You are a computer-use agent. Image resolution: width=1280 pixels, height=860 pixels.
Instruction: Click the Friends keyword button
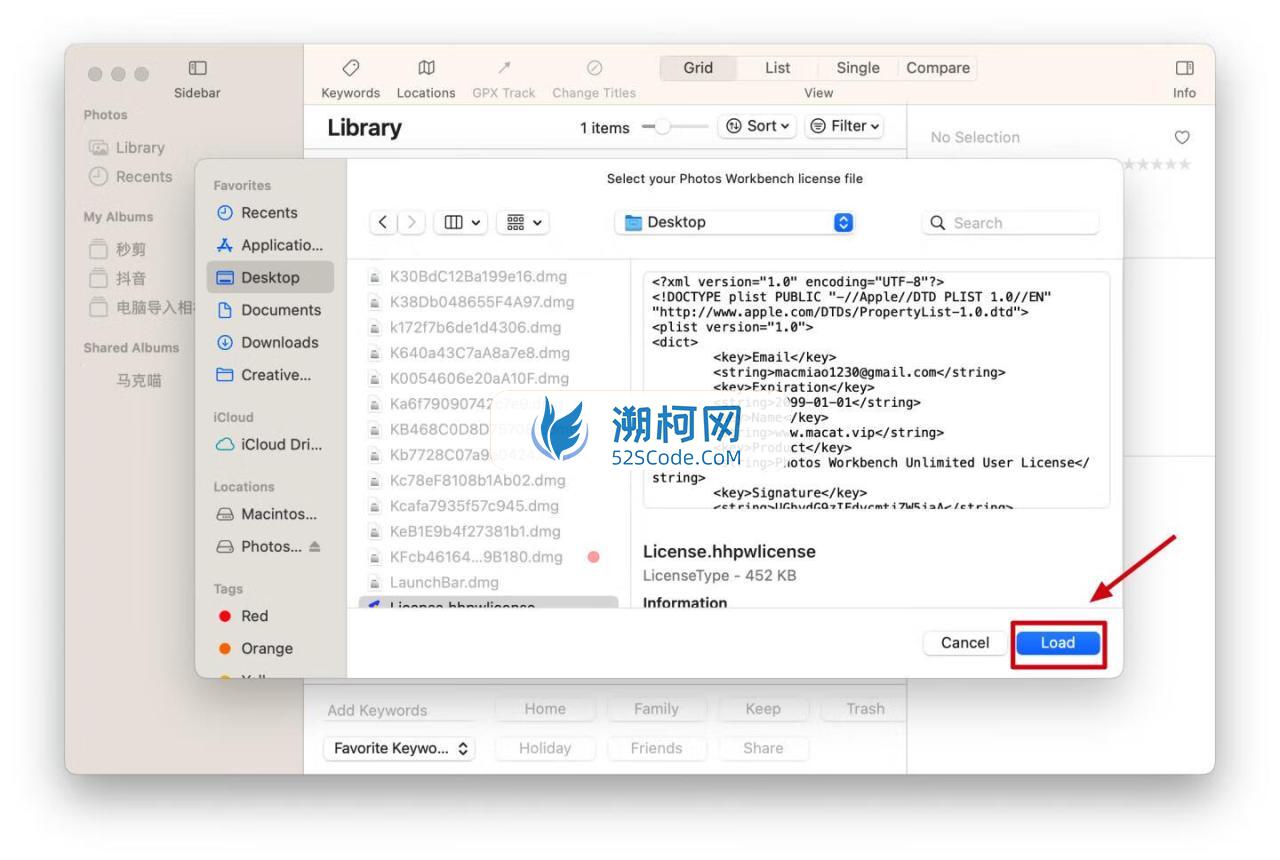(656, 748)
